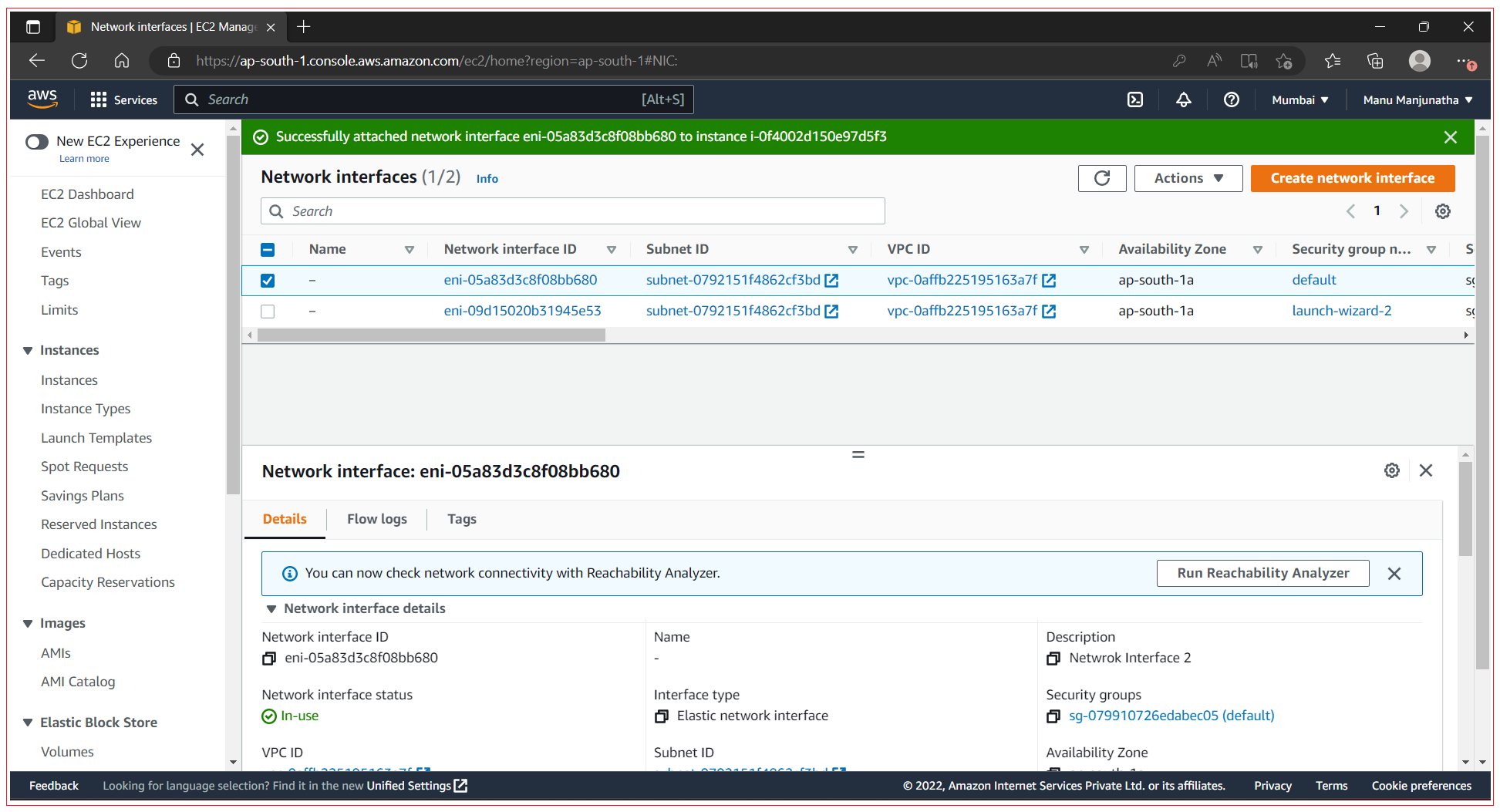Image resolution: width=1500 pixels, height=812 pixels.
Task: Open table preferences gear icon
Action: [1443, 211]
